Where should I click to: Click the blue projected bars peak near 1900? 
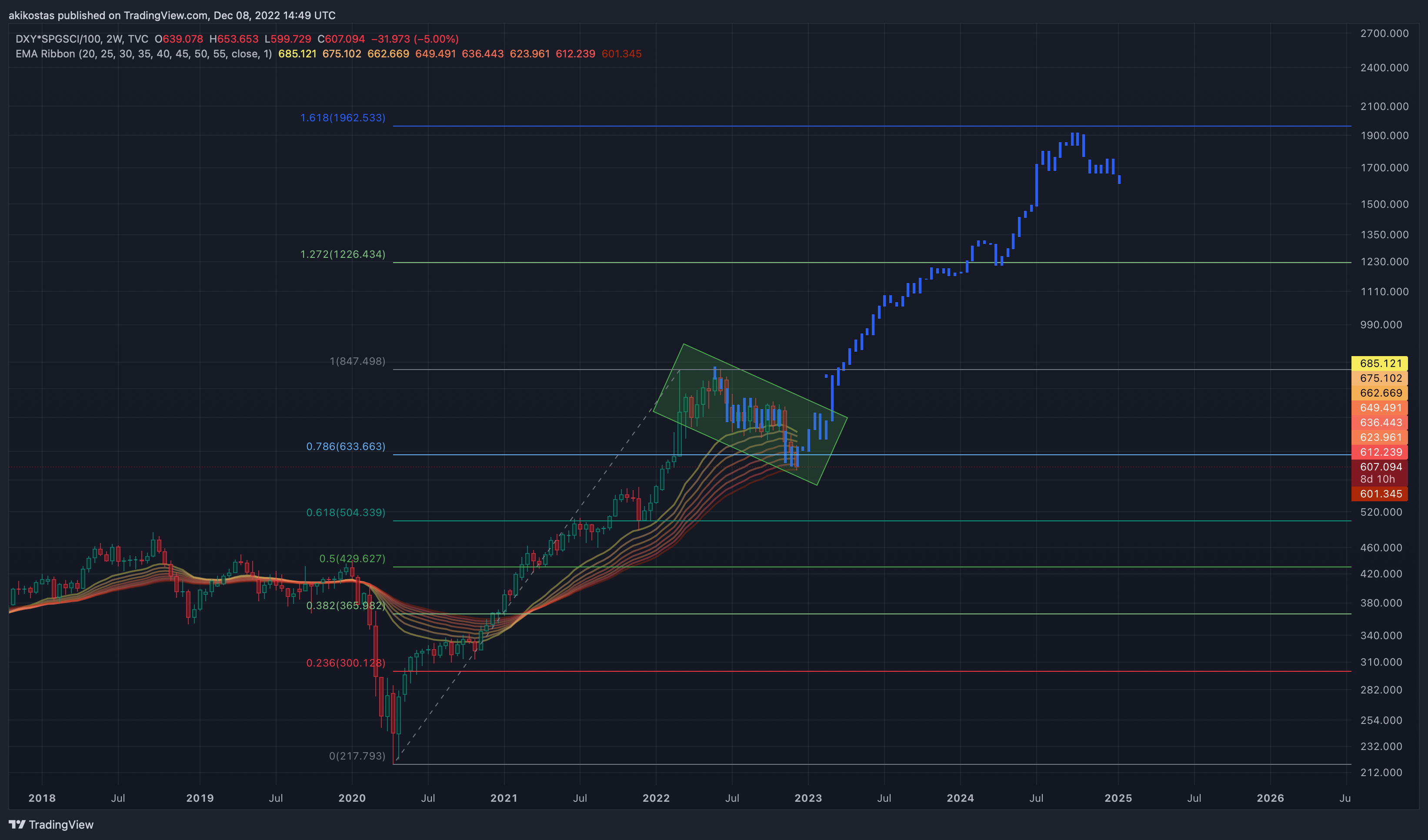pyautogui.click(x=1075, y=139)
